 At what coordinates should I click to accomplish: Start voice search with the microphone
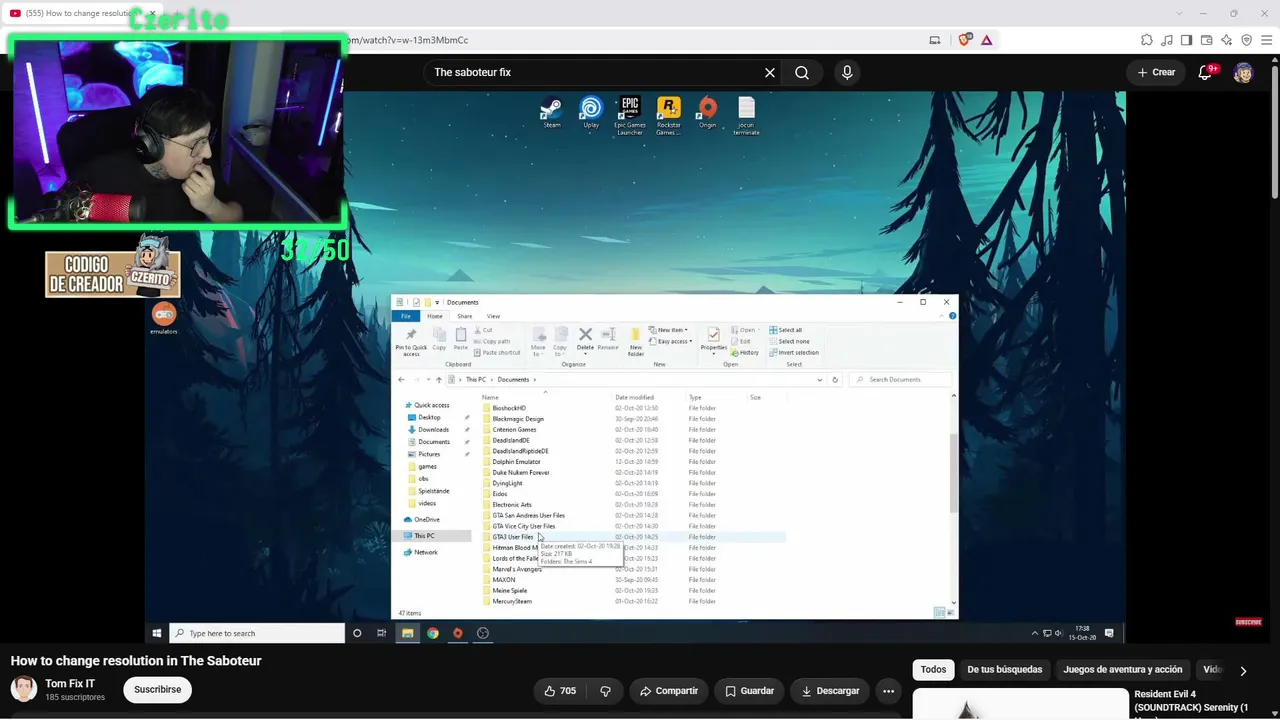click(847, 72)
